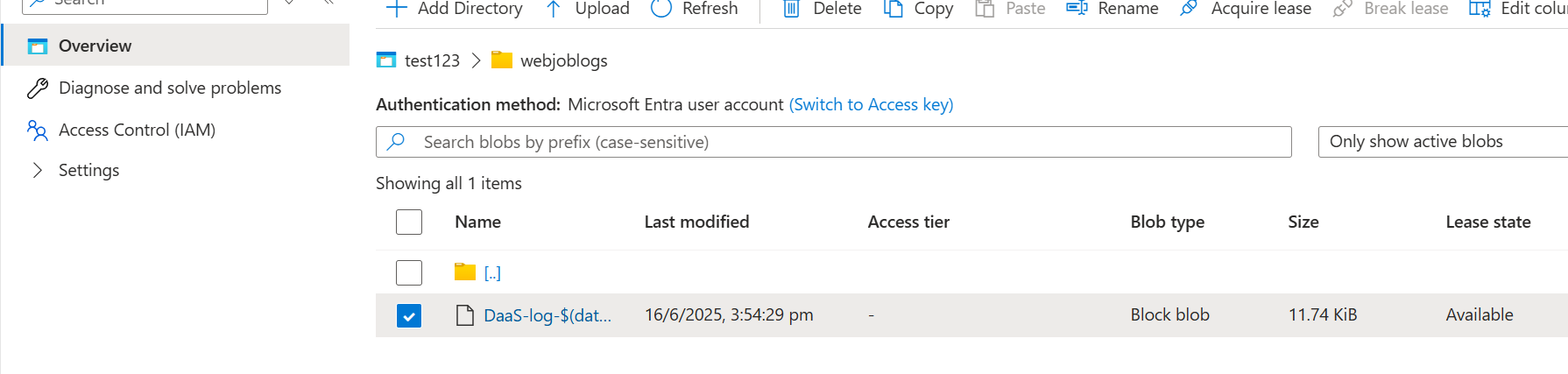Click chevron between test123 and webjoblogs

[476, 60]
